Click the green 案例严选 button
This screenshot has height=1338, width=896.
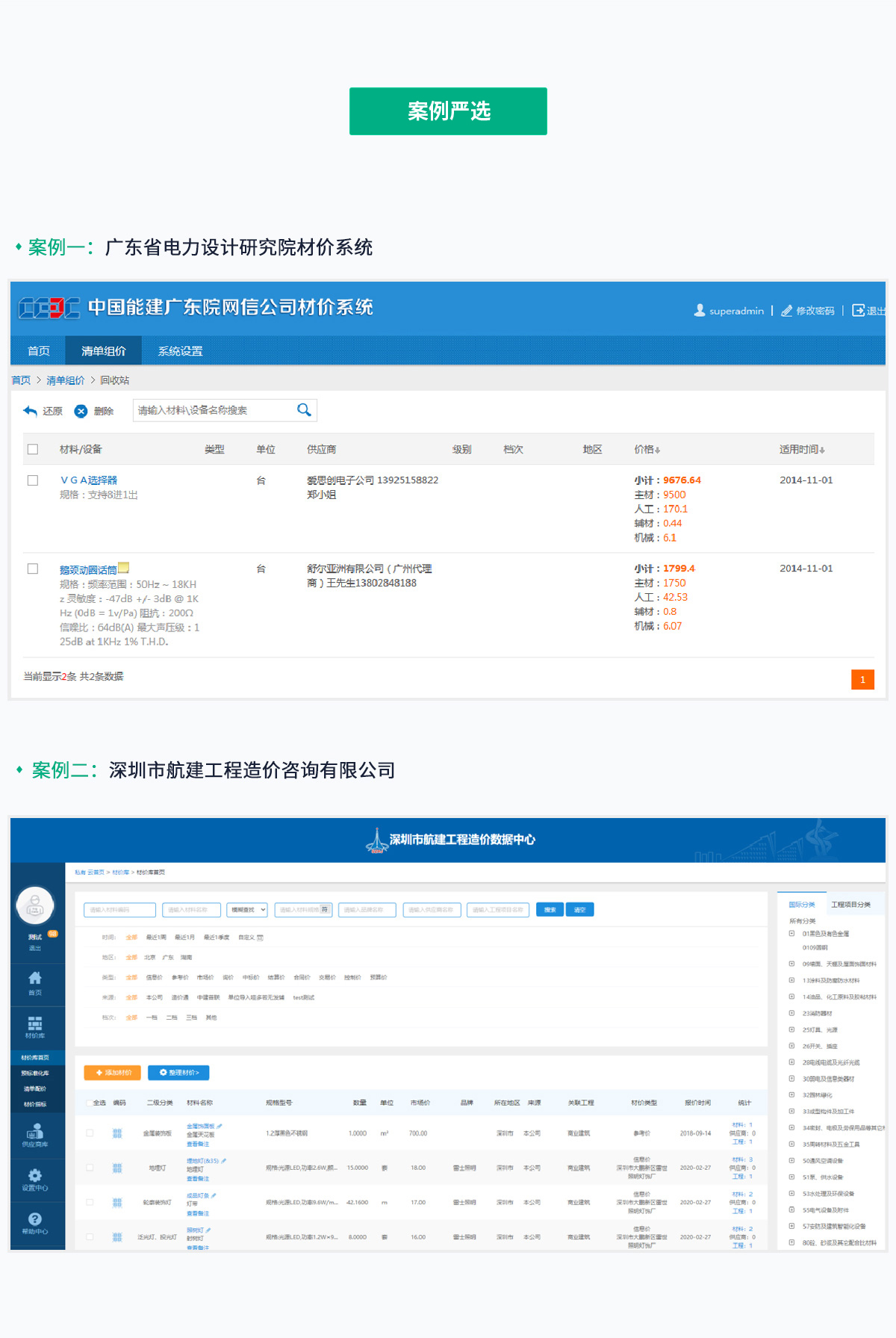[448, 111]
